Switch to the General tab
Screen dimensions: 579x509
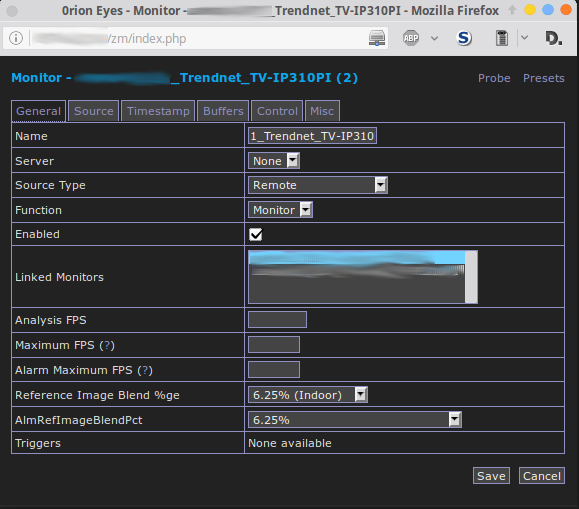click(x=38, y=111)
